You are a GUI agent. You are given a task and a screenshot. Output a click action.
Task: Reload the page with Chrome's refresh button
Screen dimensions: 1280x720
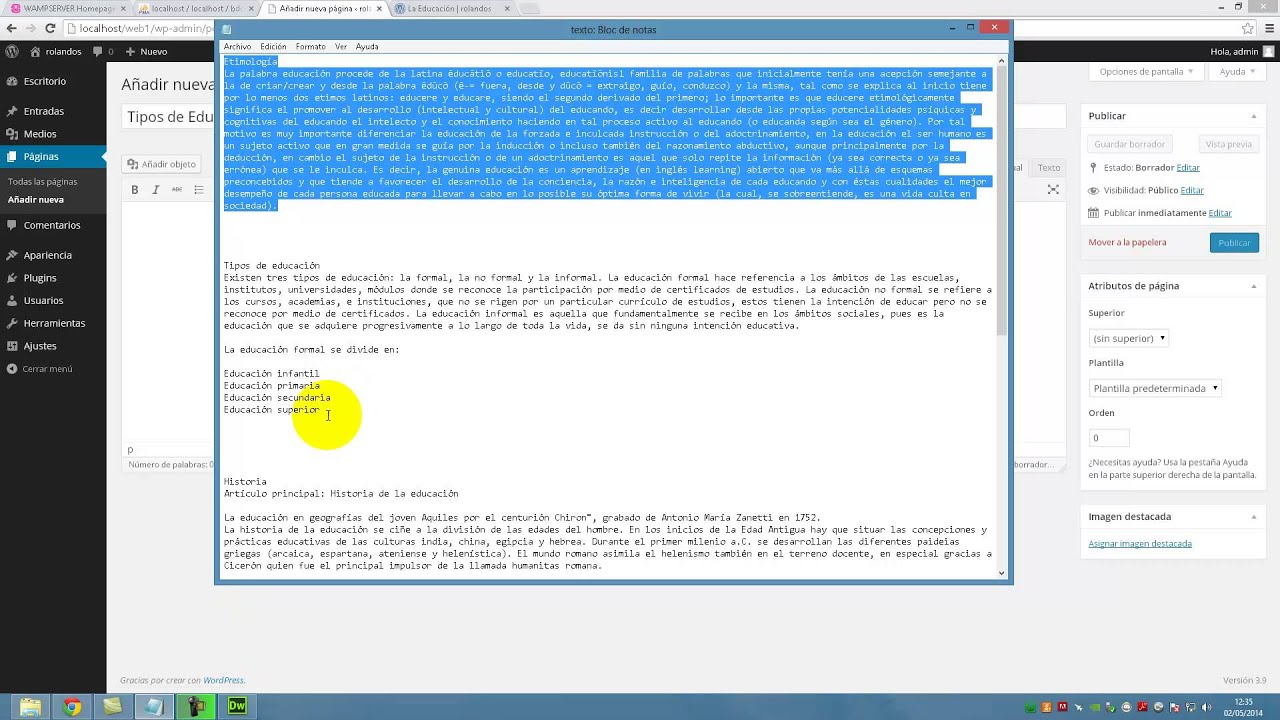pyautogui.click(x=50, y=29)
